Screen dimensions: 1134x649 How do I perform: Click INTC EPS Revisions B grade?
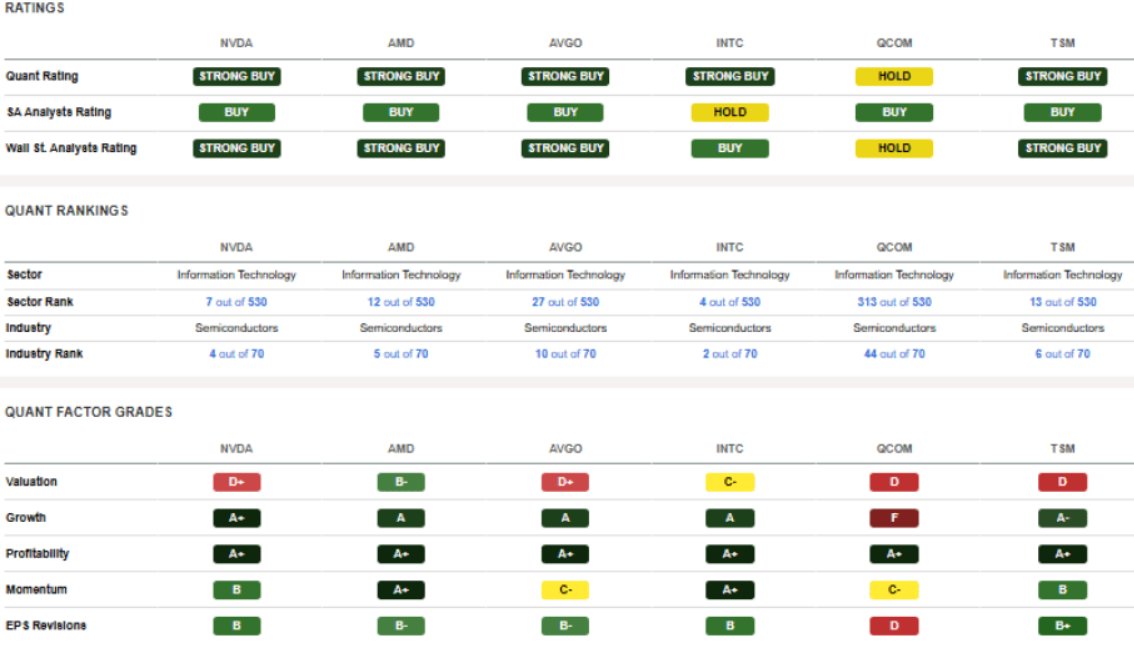point(730,626)
